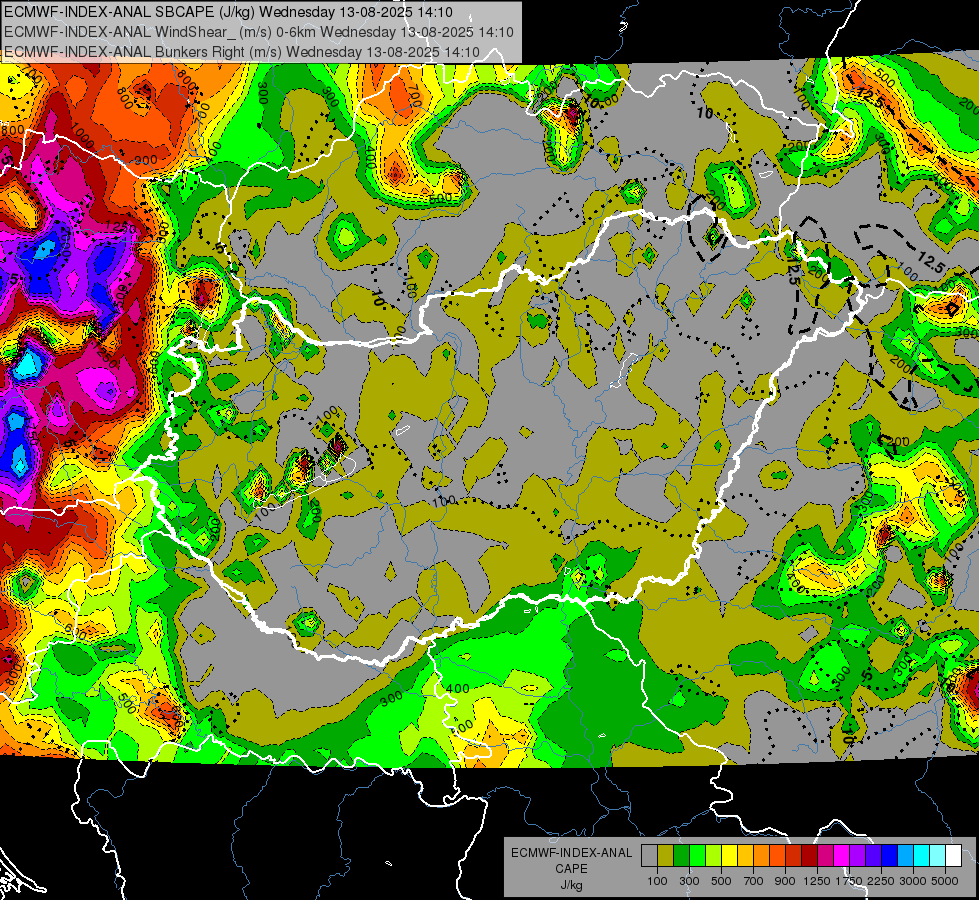Click the 100 tick label in the legend
979x900 pixels.
click(657, 881)
